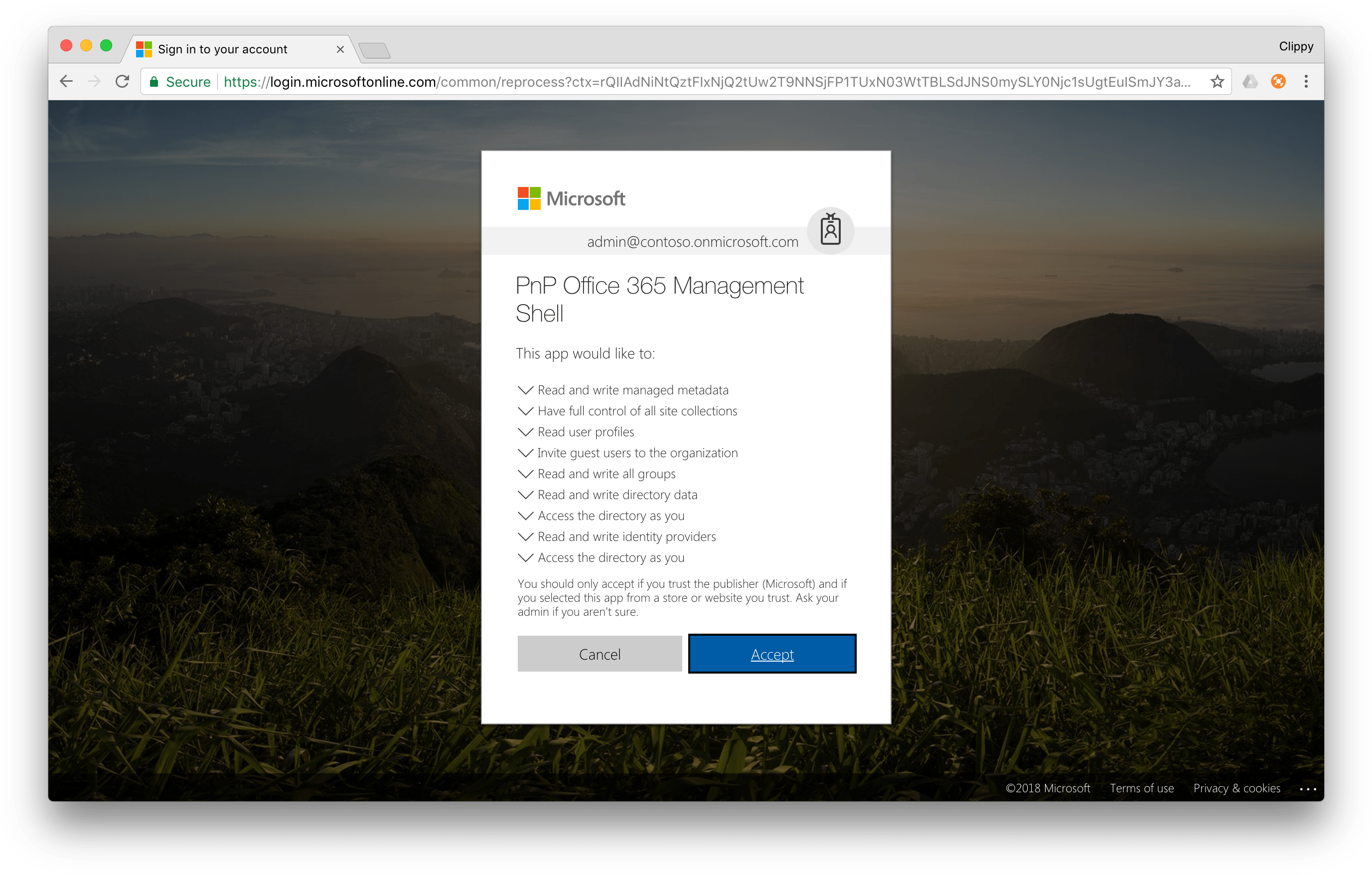
Task: Click the orange extension icon
Action: point(1278,81)
